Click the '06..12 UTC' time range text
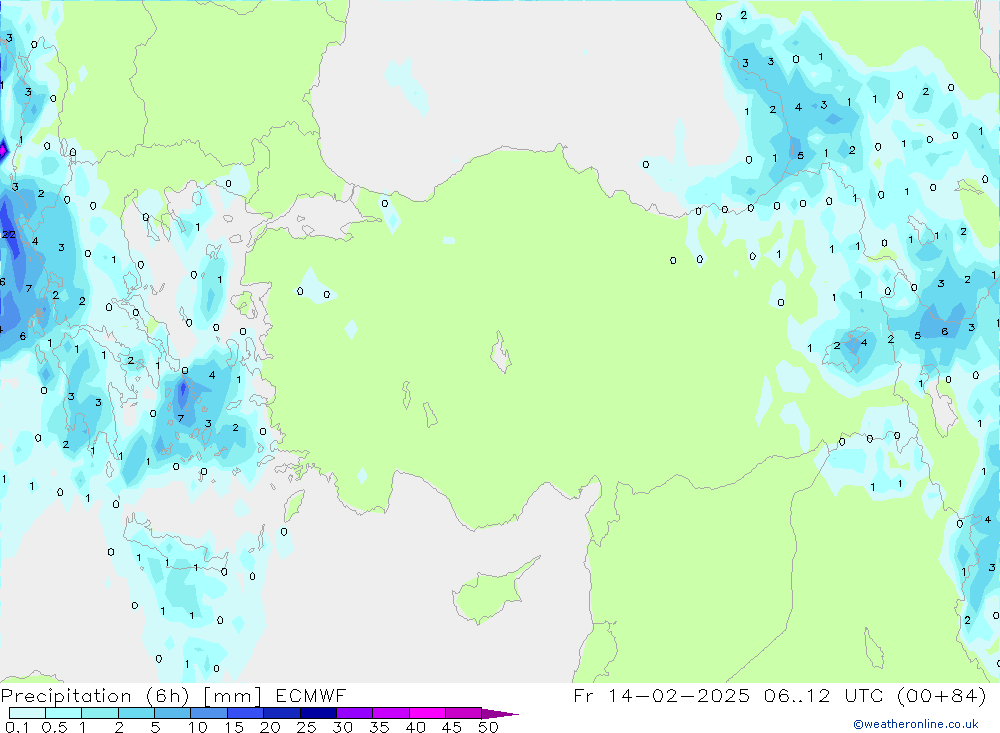 tap(823, 695)
